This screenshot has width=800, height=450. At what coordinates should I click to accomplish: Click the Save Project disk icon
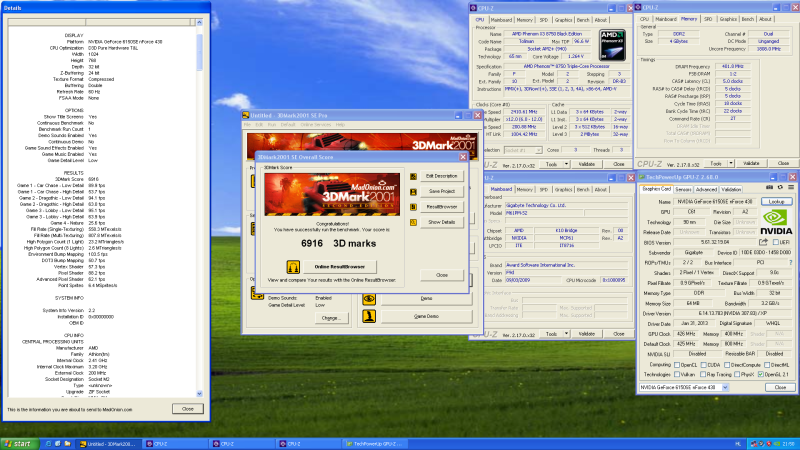tap(414, 191)
